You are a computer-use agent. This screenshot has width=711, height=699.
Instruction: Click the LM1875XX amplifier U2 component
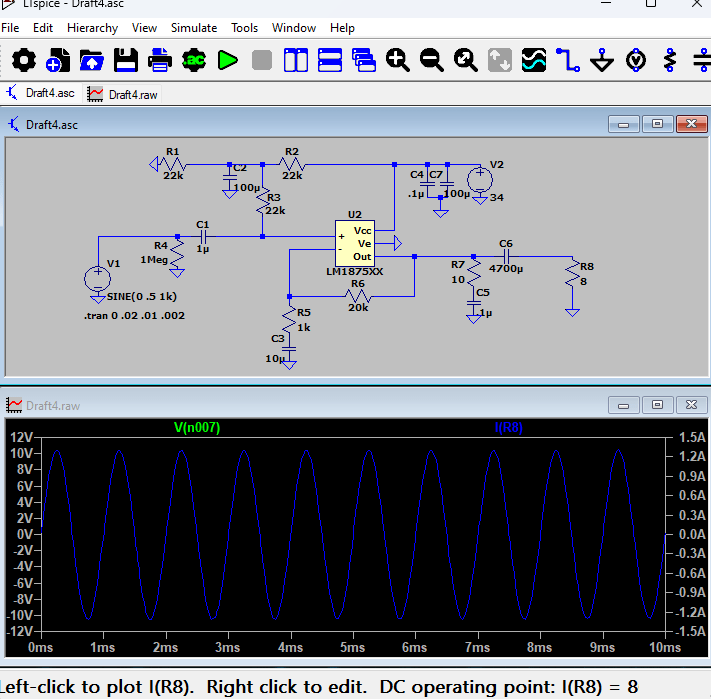(x=355, y=243)
